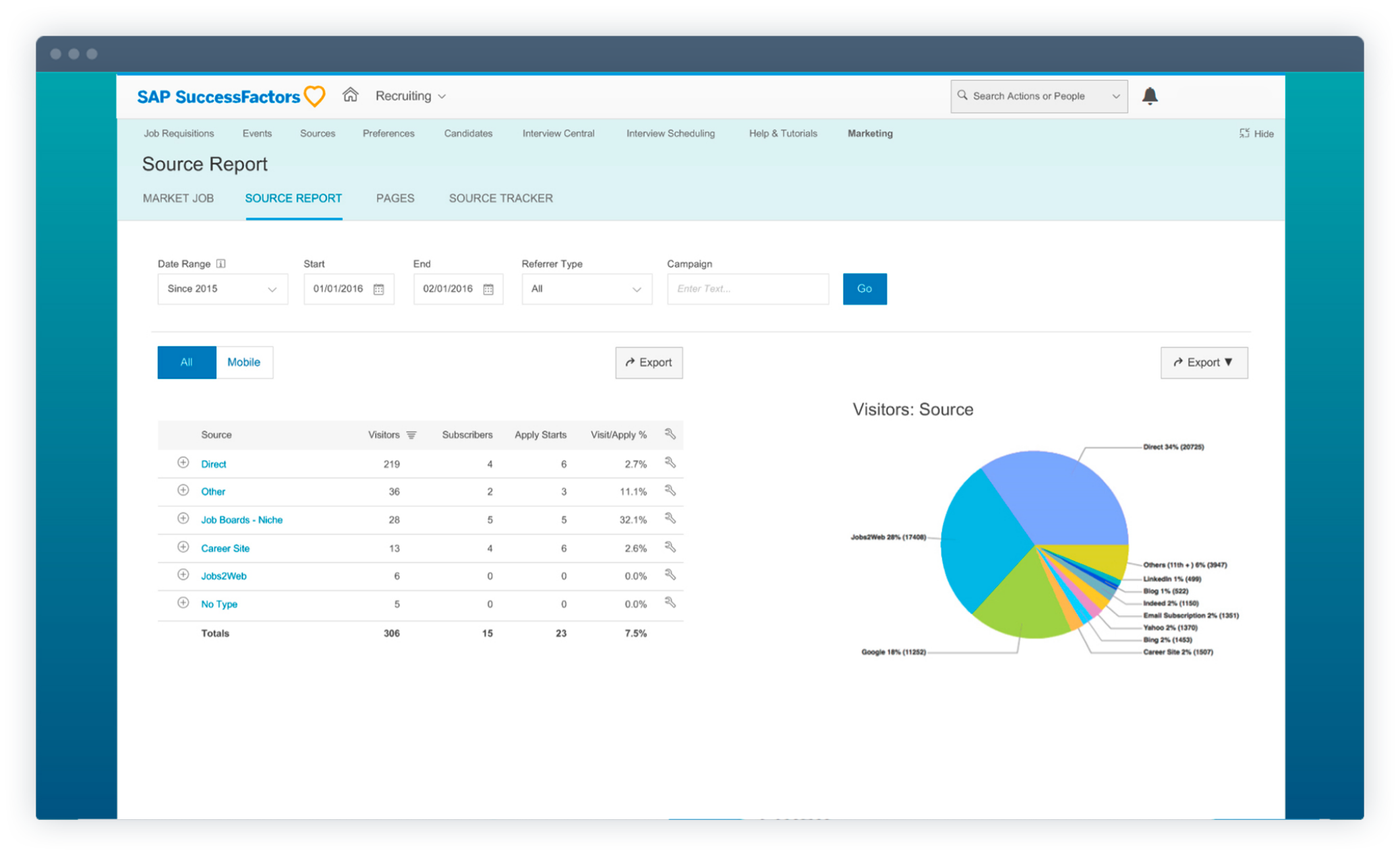
Task: Click the End date calendar icon
Action: (x=488, y=289)
